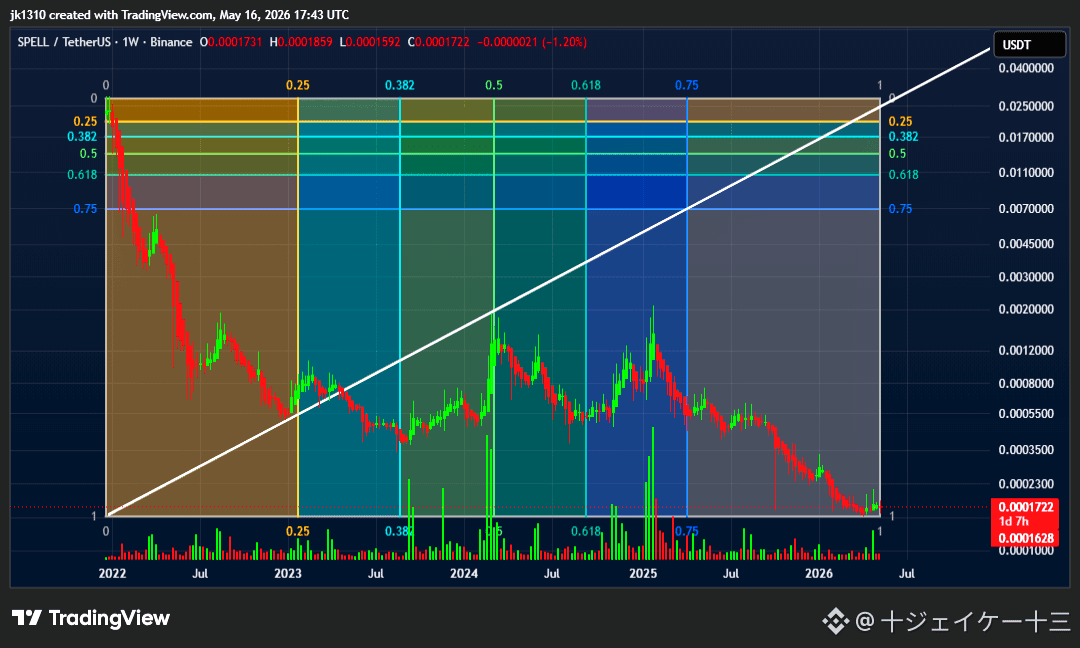The width and height of the screenshot is (1080, 648).
Task: Click the 0.0045000 price axis label
Action: (1026, 244)
